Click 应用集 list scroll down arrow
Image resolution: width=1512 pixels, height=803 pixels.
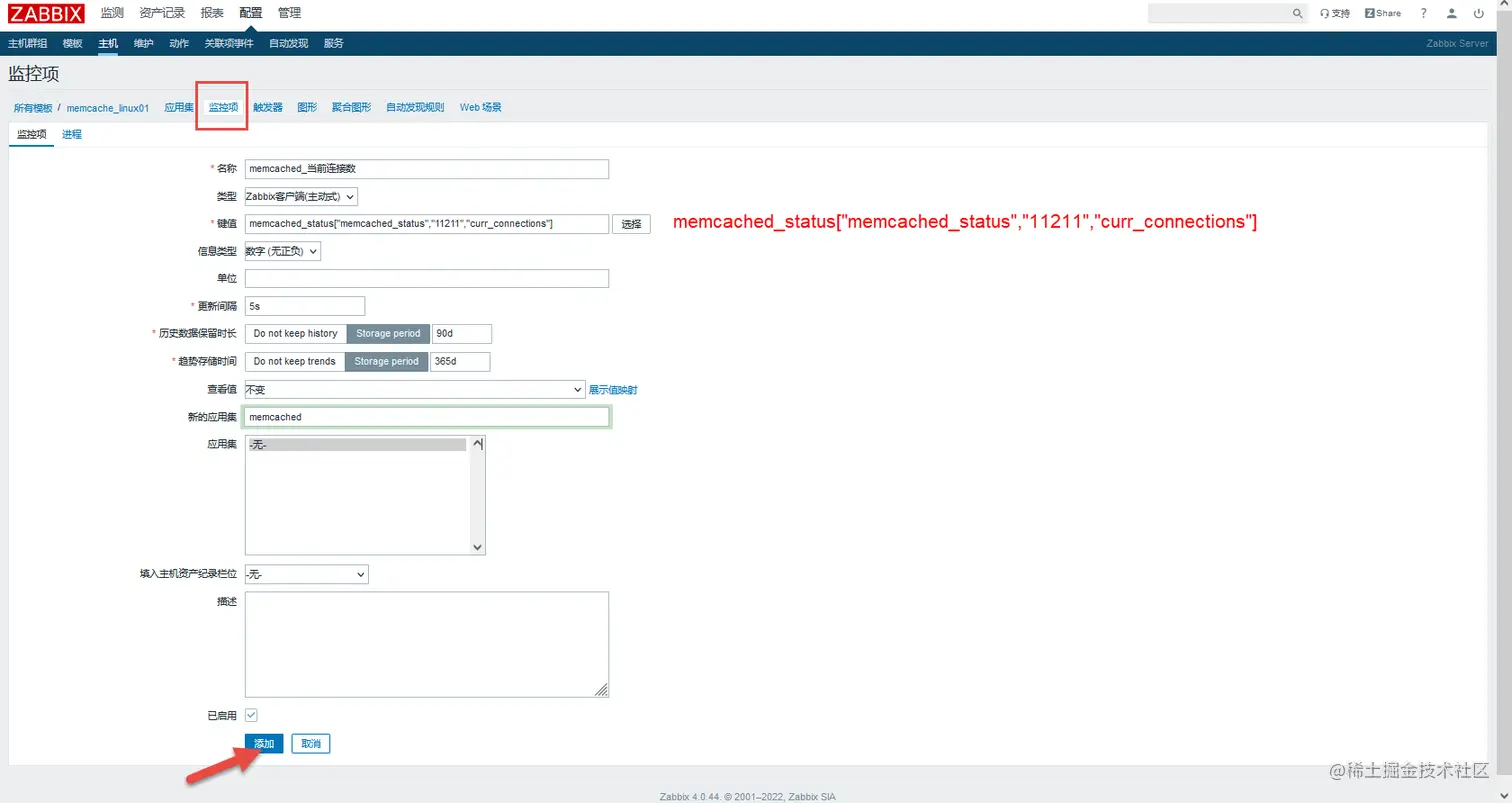478,547
